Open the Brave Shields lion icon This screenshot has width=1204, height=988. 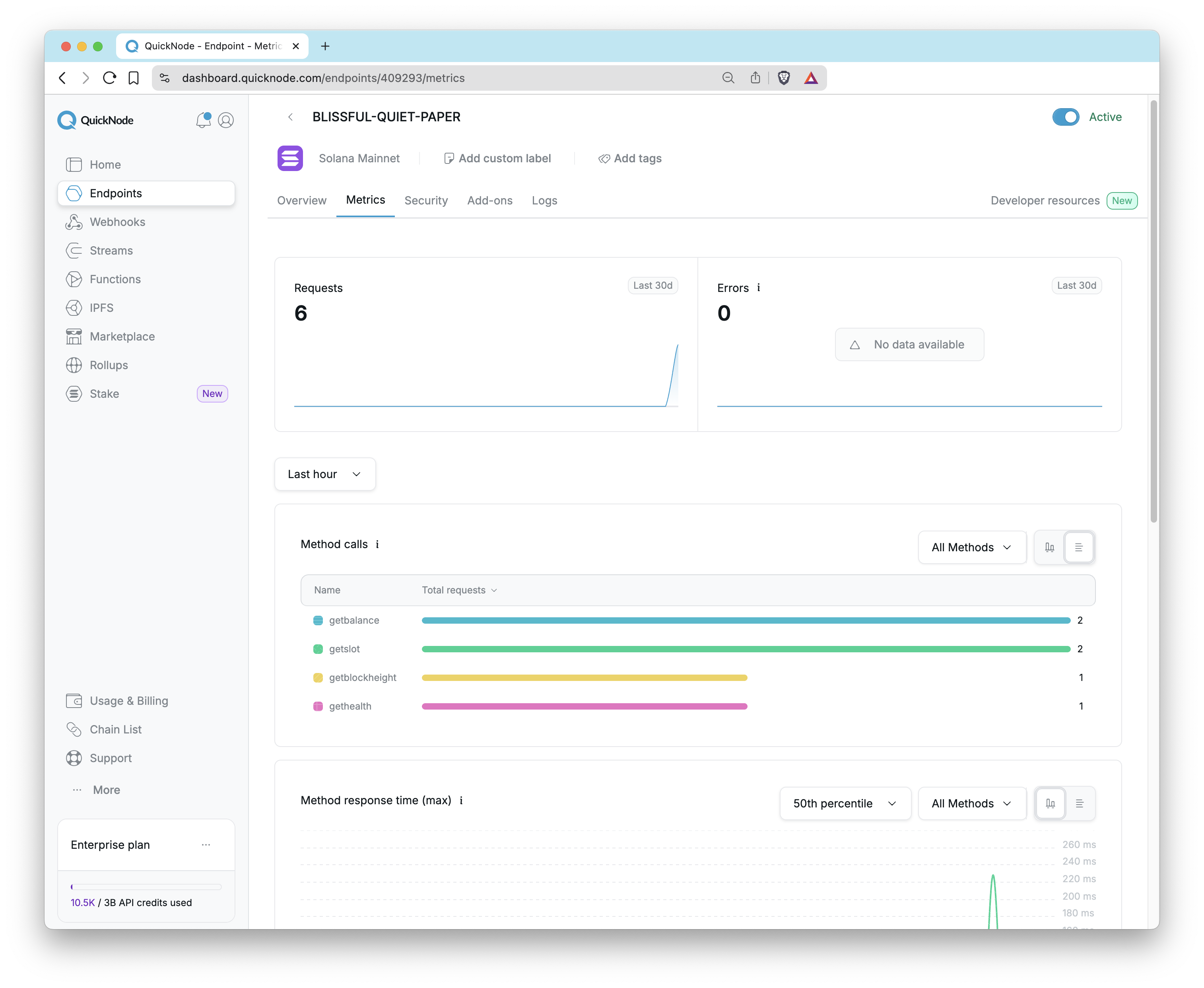point(783,78)
